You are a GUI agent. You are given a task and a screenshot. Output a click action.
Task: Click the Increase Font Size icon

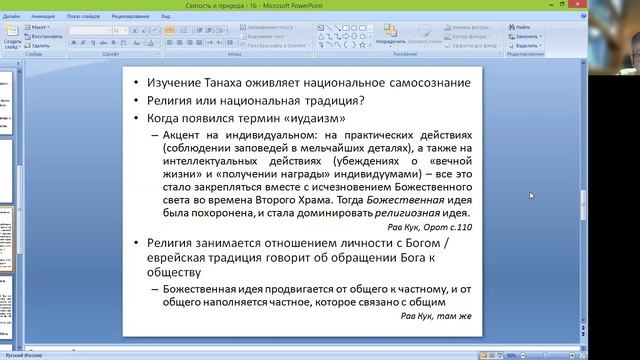click(x=135, y=31)
